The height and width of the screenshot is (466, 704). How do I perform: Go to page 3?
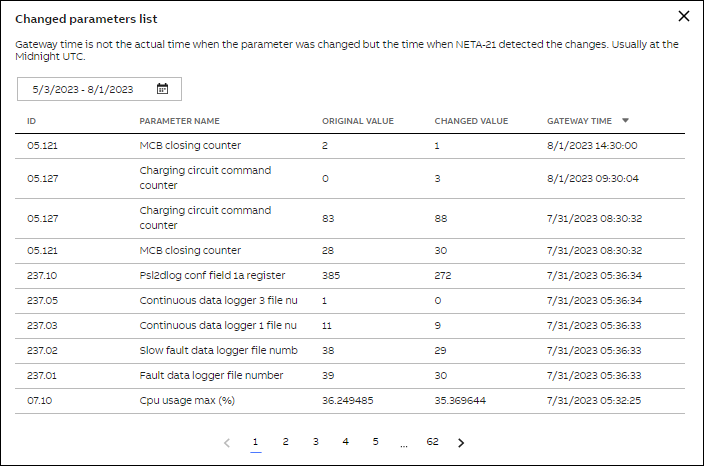(315, 441)
